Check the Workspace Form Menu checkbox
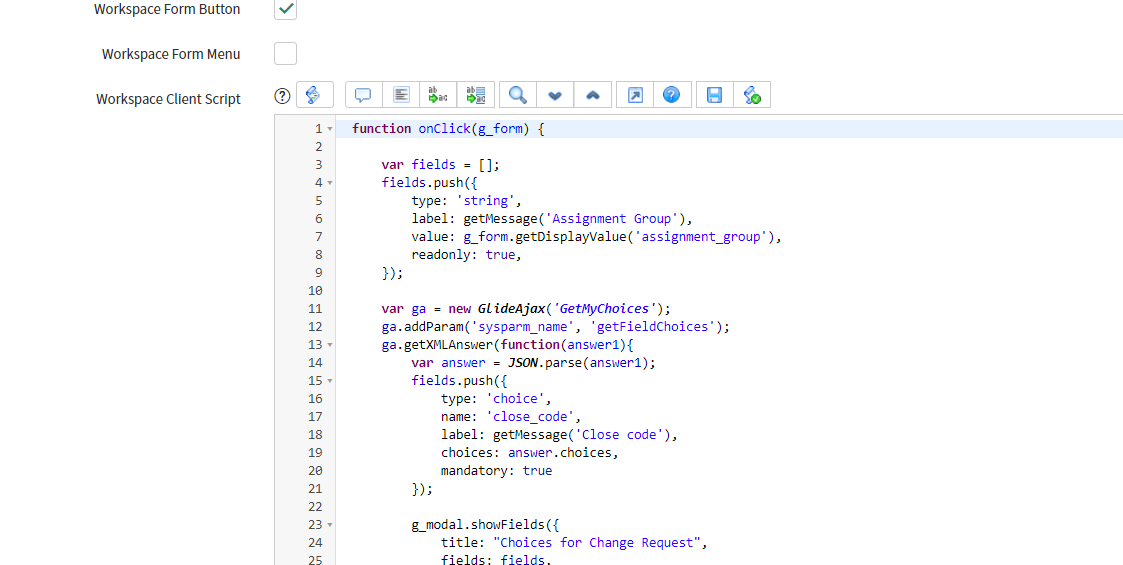The image size is (1123, 565). (285, 53)
